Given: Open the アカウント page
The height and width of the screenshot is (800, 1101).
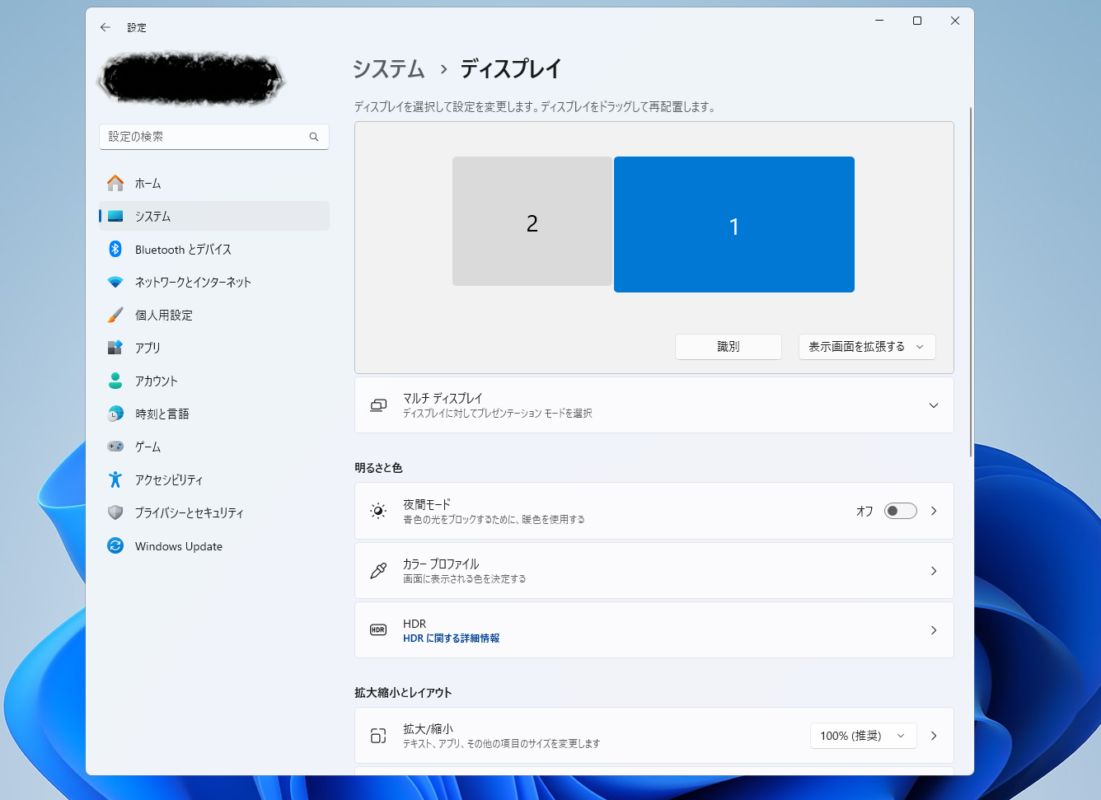Looking at the screenshot, I should [x=214, y=381].
